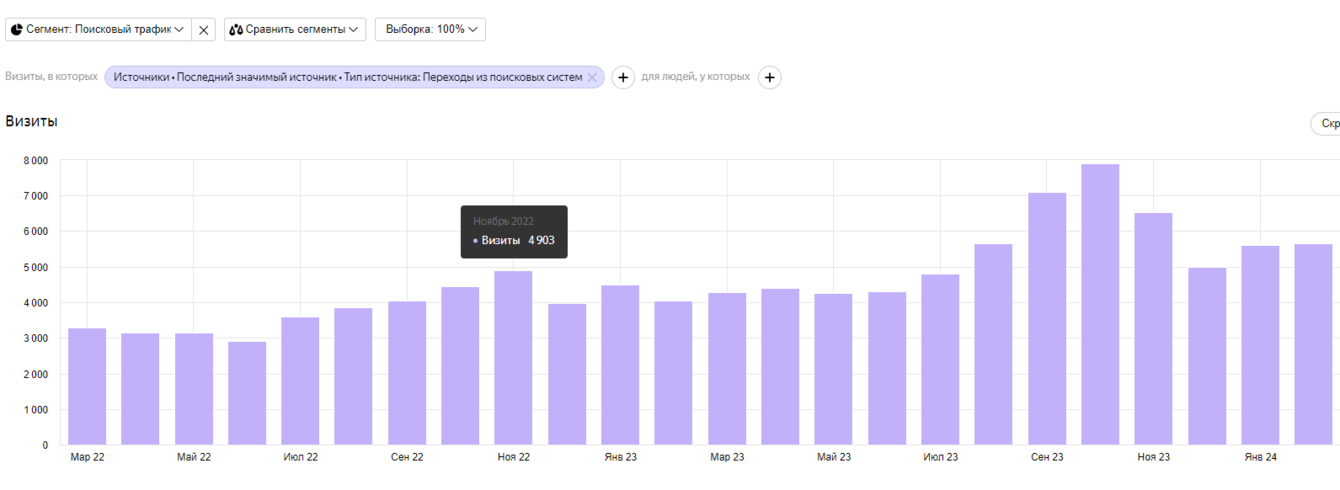Clear the segment with the X button

(x=203, y=30)
